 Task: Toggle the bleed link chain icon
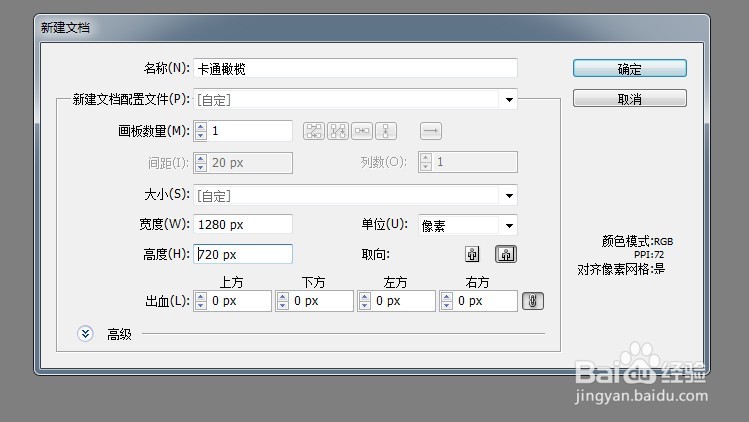tap(533, 301)
